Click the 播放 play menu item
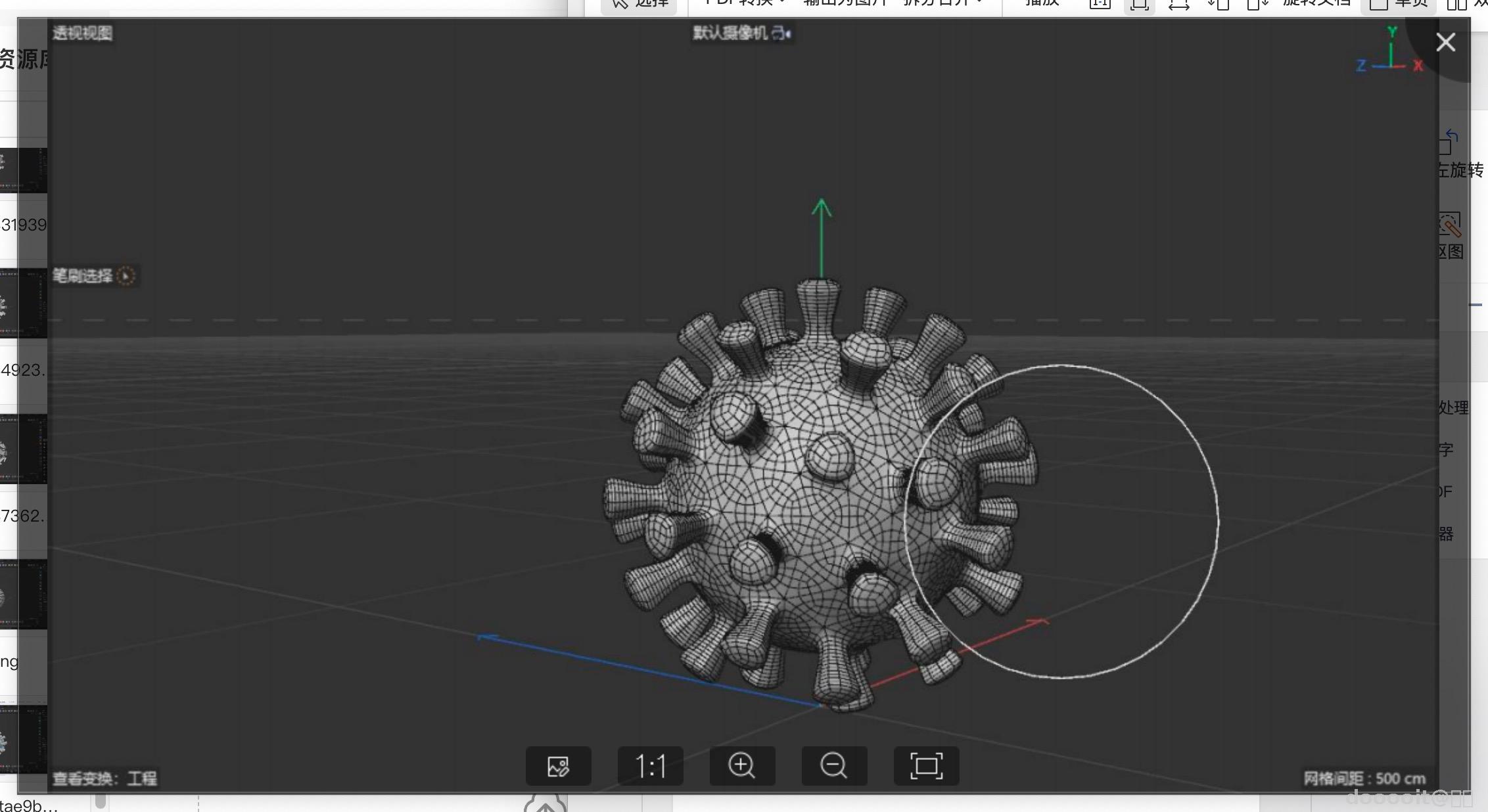The image size is (1488, 812). 1042,3
